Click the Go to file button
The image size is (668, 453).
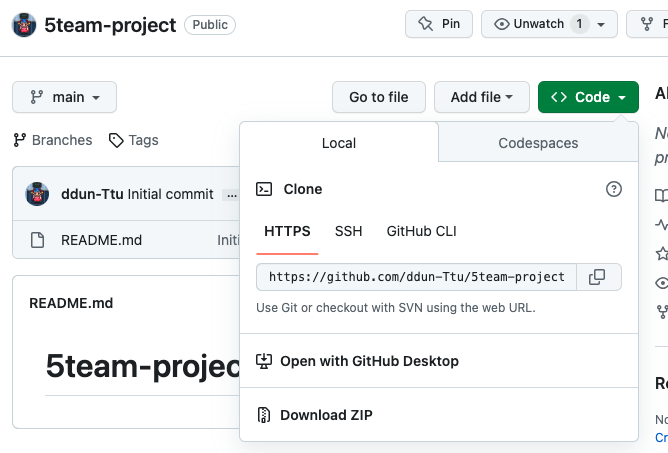(x=379, y=97)
